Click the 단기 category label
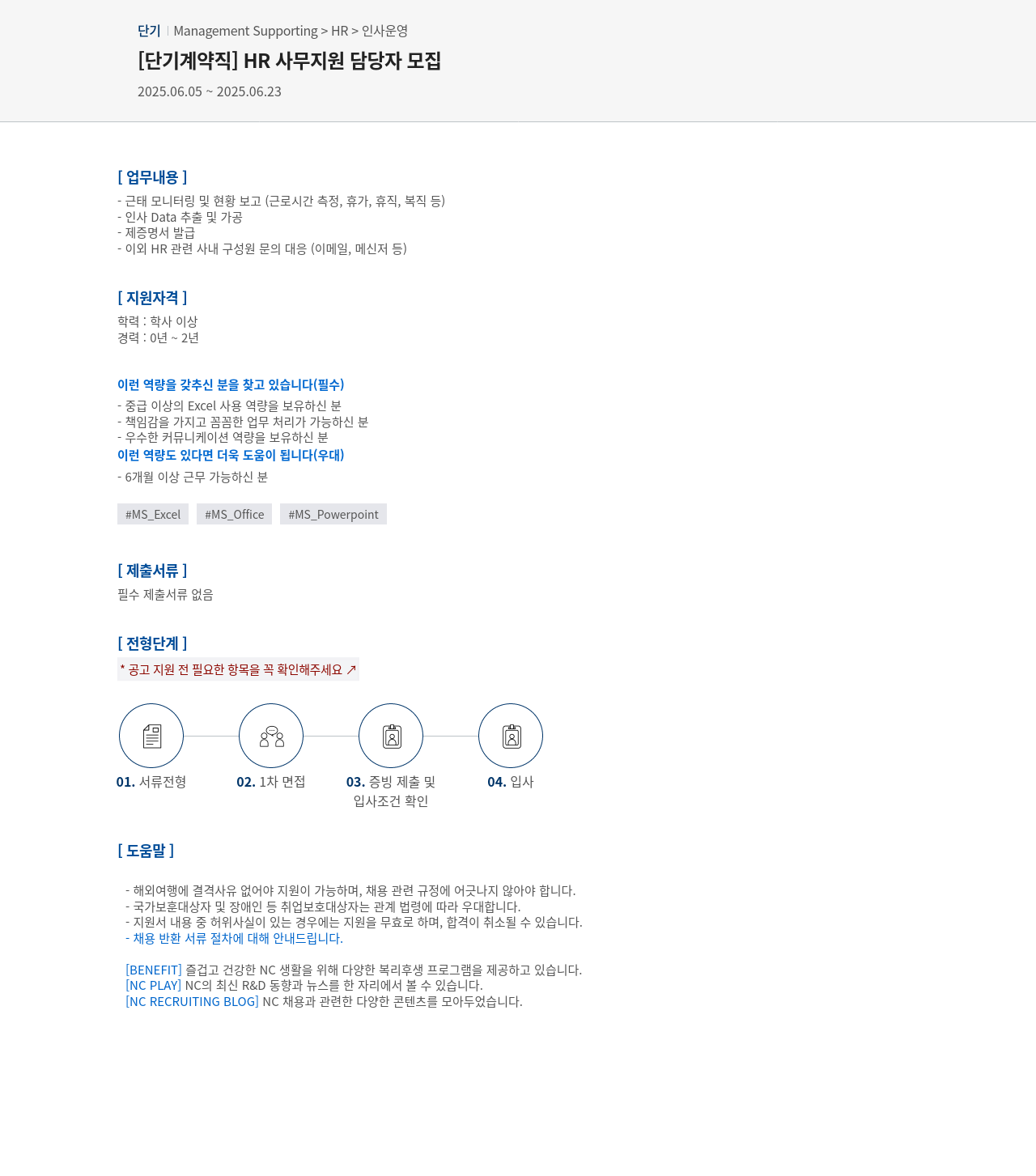Screen dimensions: 1036x1176 coord(149,31)
